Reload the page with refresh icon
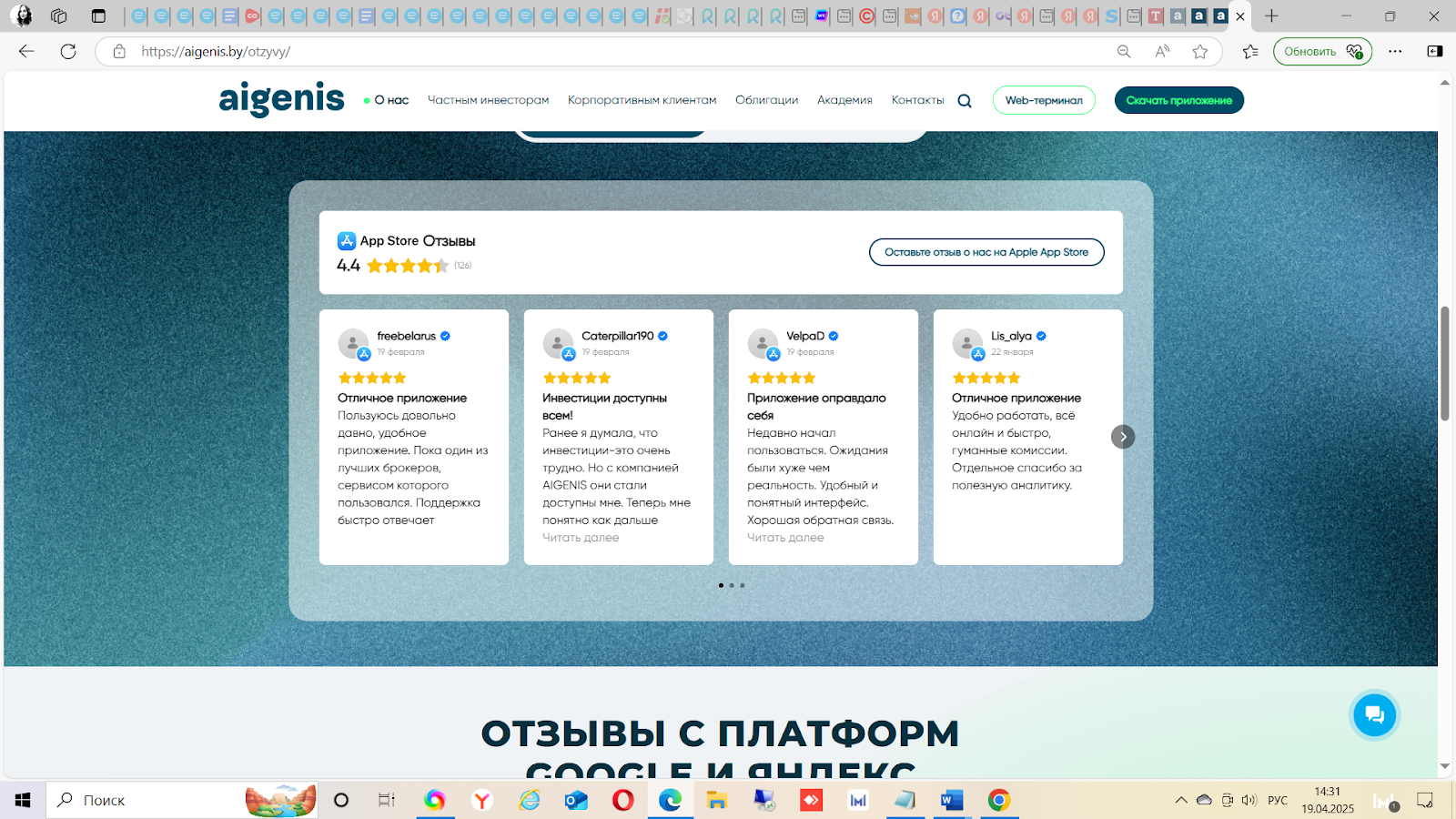This screenshot has height=819, width=1456. pos(68,52)
